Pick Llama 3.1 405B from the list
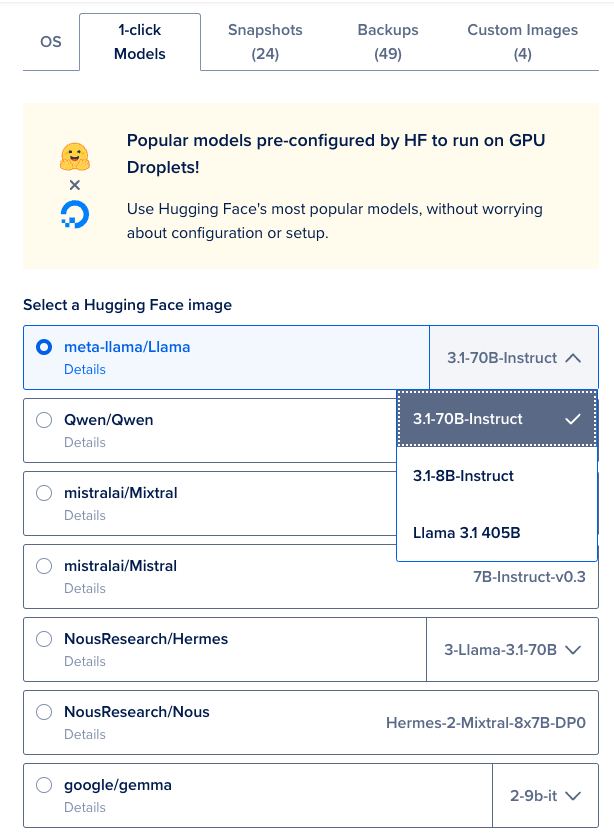 467,533
